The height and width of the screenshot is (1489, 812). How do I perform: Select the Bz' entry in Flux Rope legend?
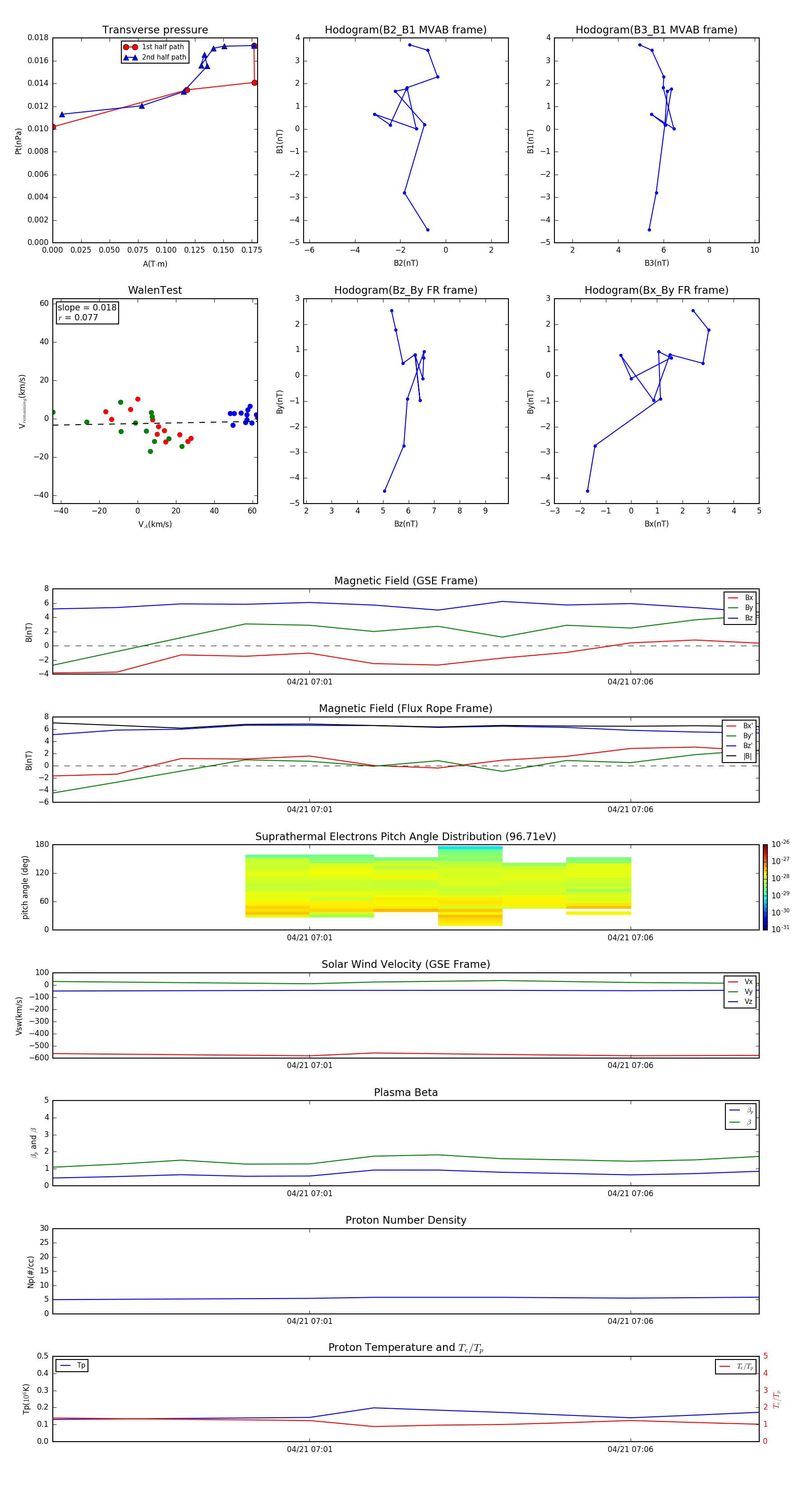[740, 746]
